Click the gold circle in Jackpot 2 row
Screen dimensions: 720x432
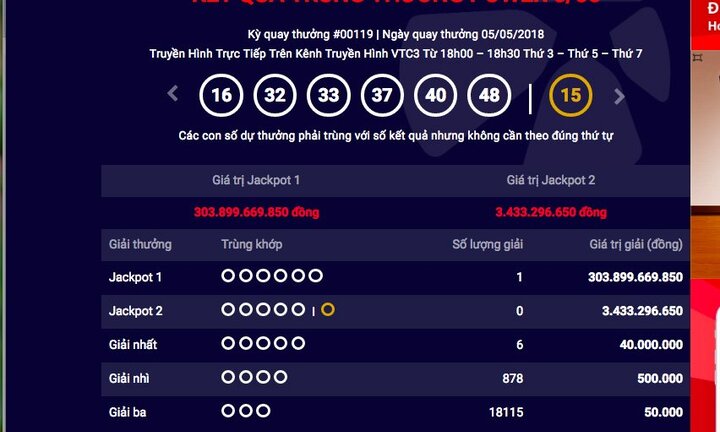pos(328,309)
